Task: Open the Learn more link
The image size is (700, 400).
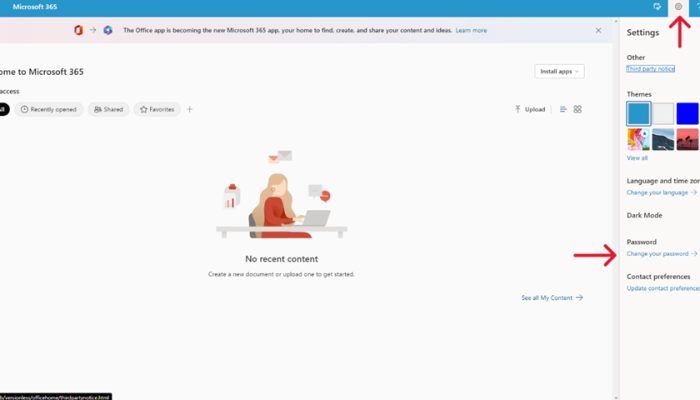Action: (x=471, y=30)
